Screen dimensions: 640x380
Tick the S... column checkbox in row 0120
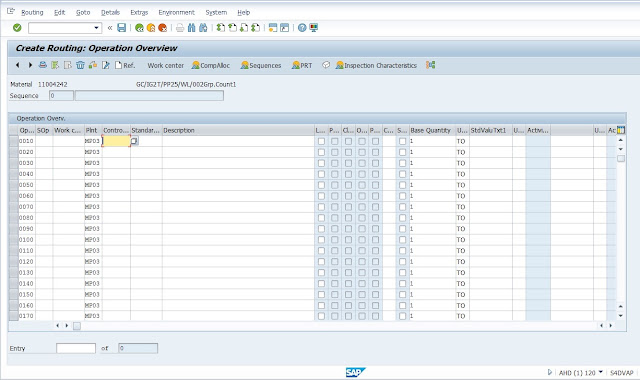point(402,262)
